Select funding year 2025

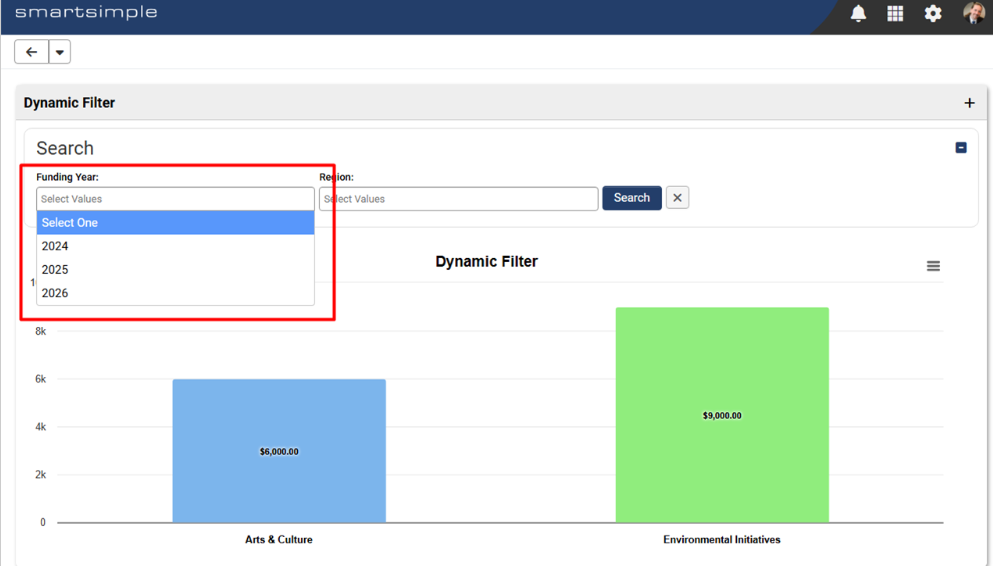pyautogui.click(x=175, y=270)
